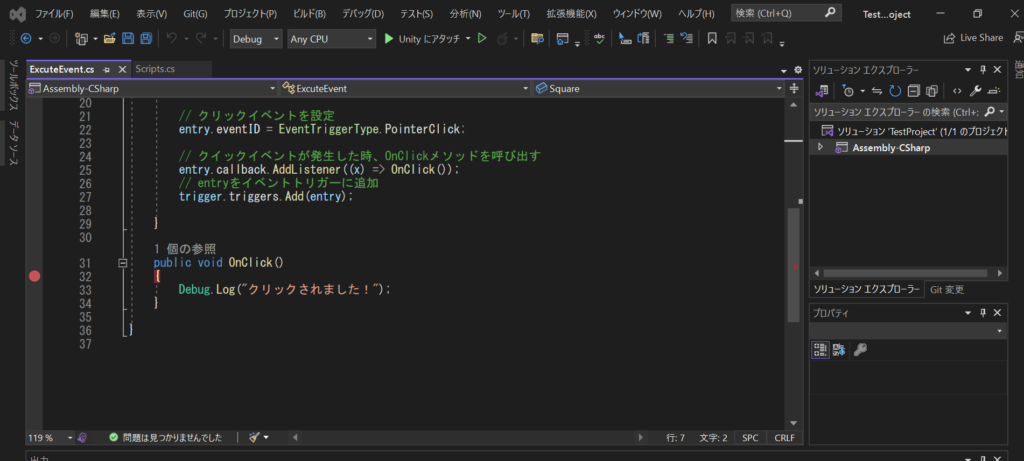Screen dimensions: 1024x461
Task: Collapse the OnClick method outlining box
Action: pos(122,262)
